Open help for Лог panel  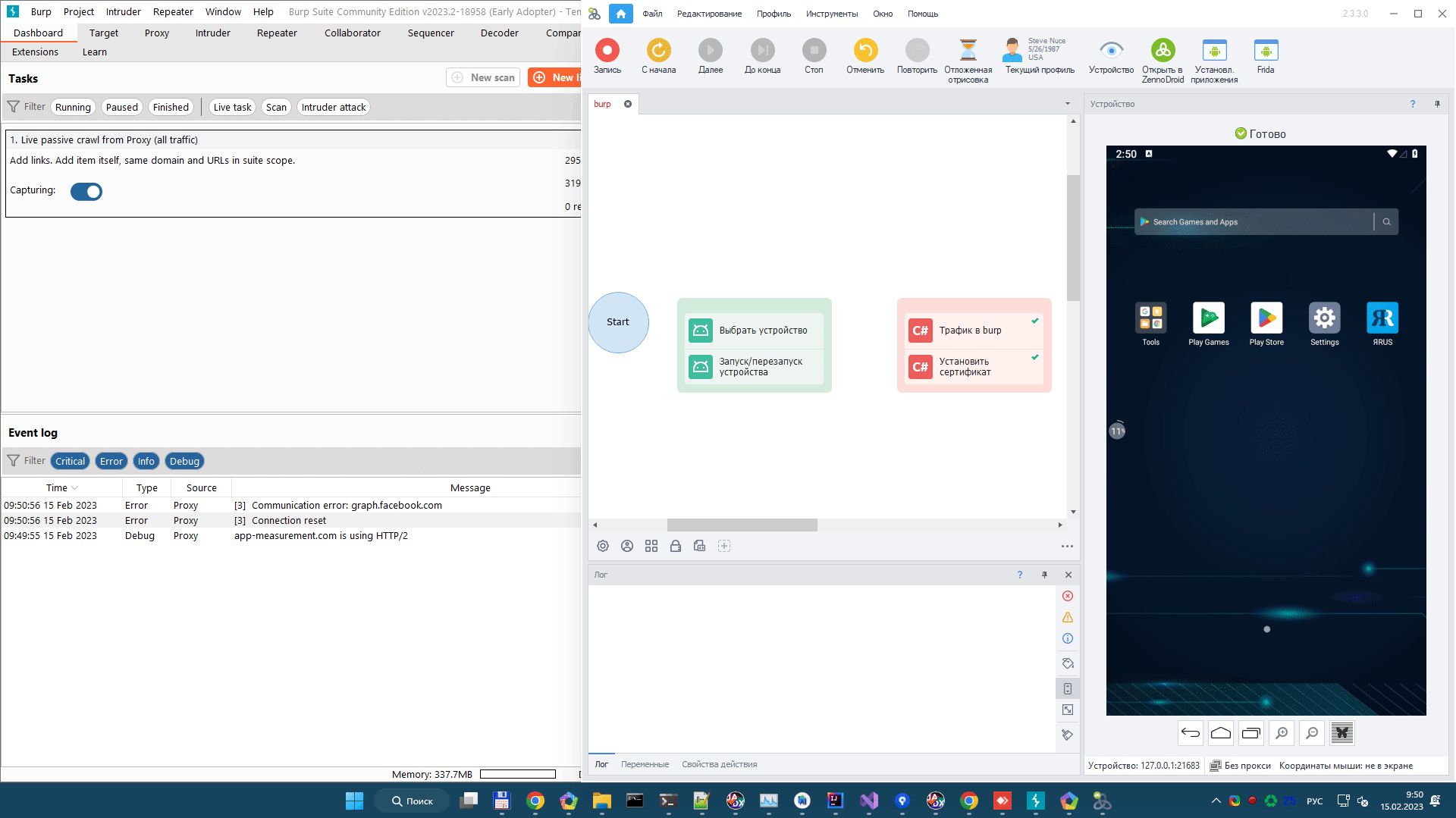coord(1020,575)
